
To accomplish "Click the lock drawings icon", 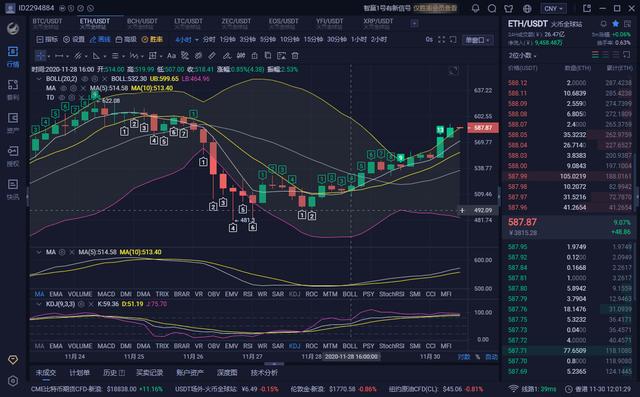I will coord(254,55).
